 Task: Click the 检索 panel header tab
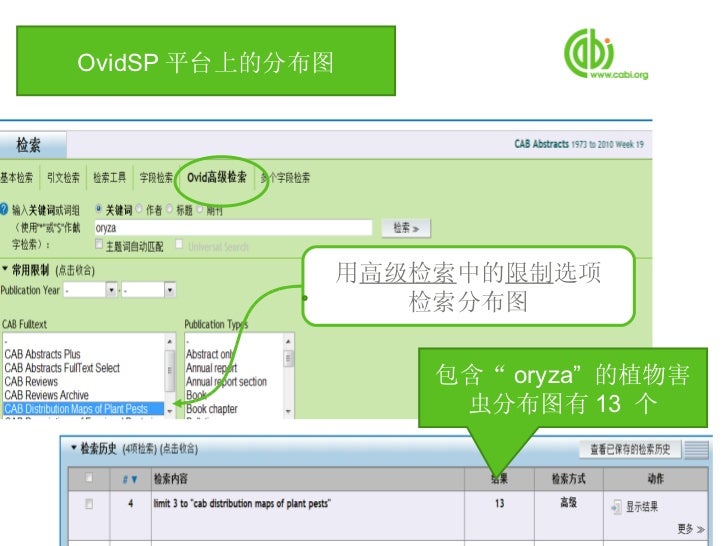(x=32, y=145)
